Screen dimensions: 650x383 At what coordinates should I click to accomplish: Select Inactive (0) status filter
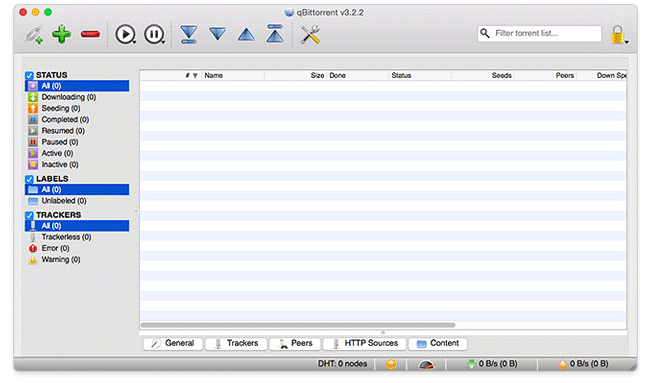click(x=77, y=165)
